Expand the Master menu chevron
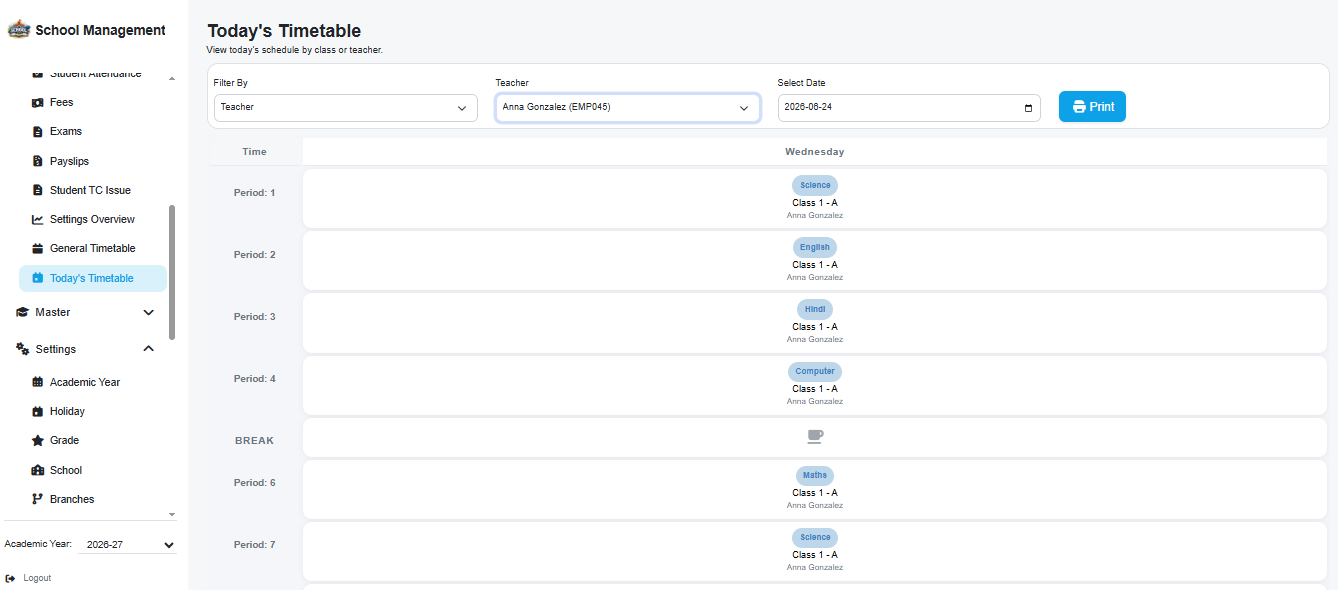This screenshot has width=1338, height=590. tap(149, 312)
